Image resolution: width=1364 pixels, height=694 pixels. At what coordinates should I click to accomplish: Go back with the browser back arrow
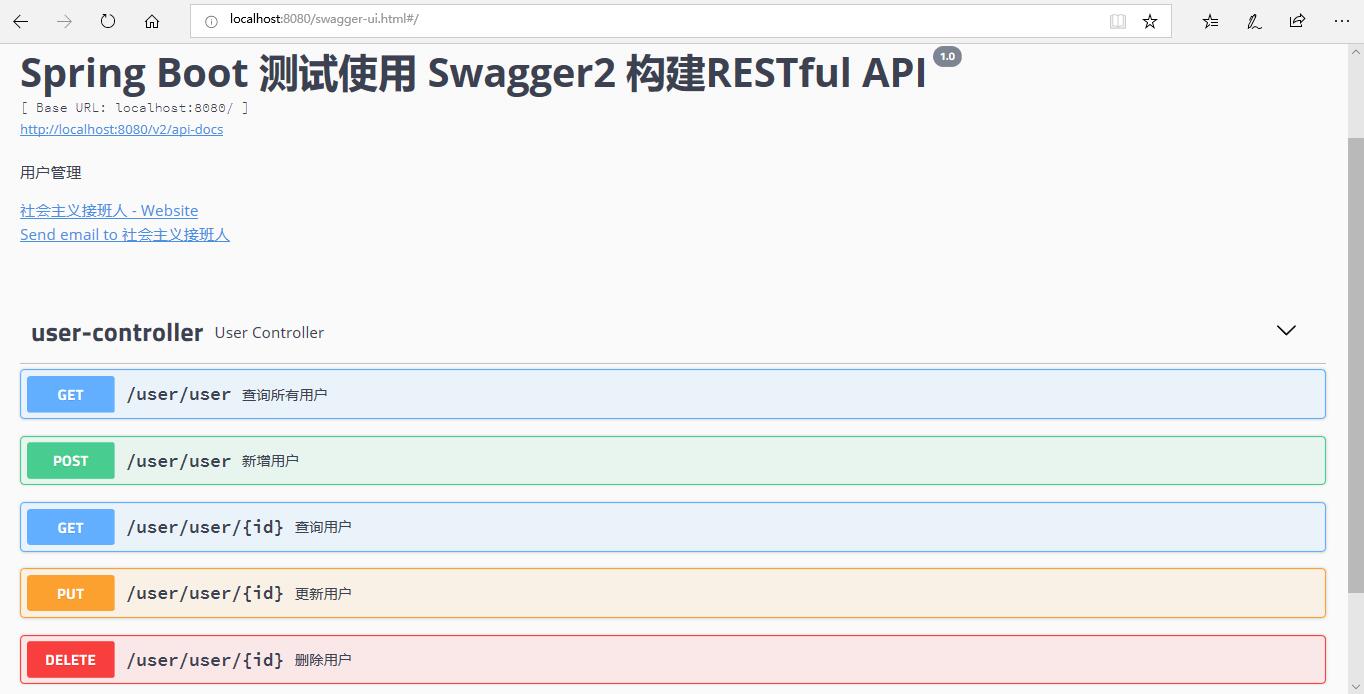tap(21, 21)
